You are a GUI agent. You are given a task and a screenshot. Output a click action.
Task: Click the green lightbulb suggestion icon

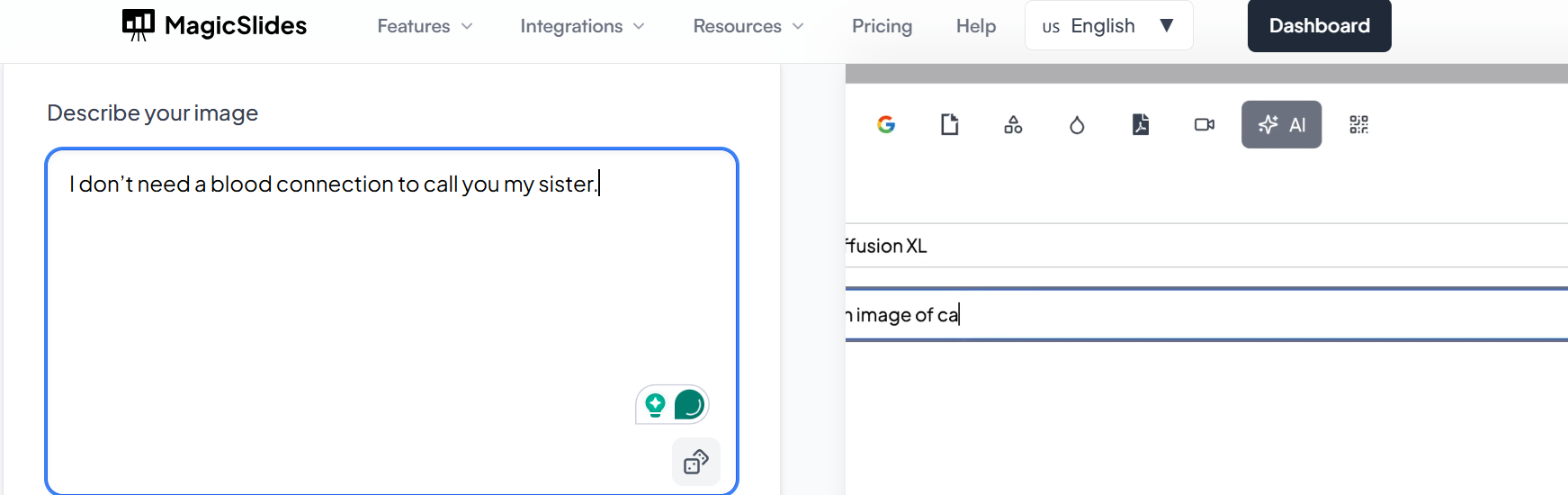(656, 405)
